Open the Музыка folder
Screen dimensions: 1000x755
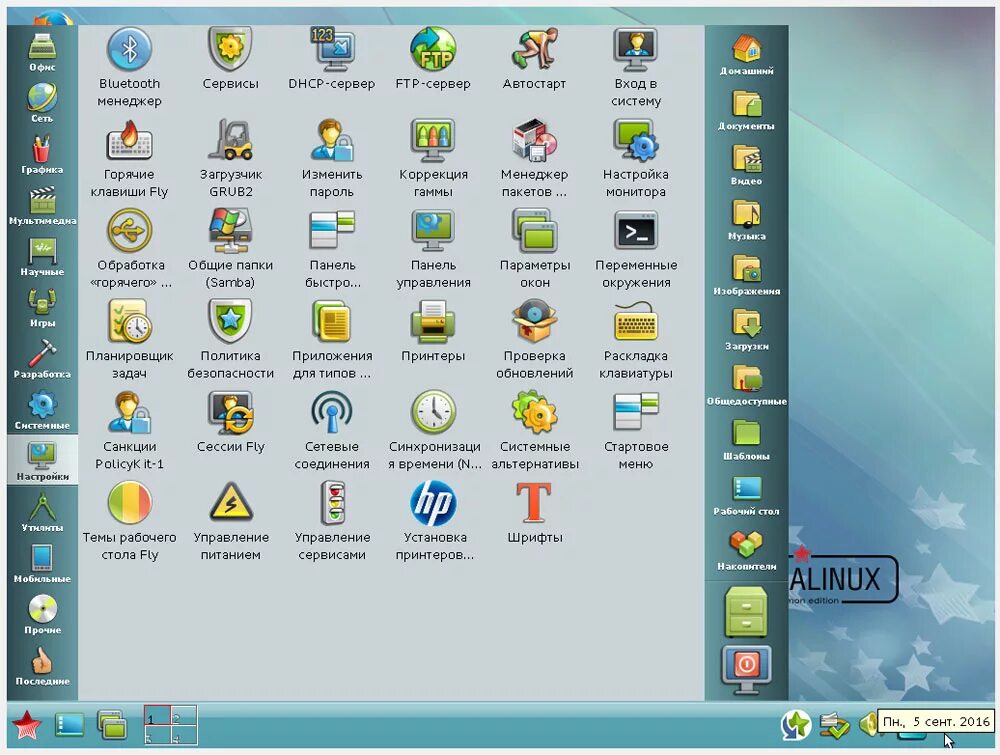click(x=746, y=219)
